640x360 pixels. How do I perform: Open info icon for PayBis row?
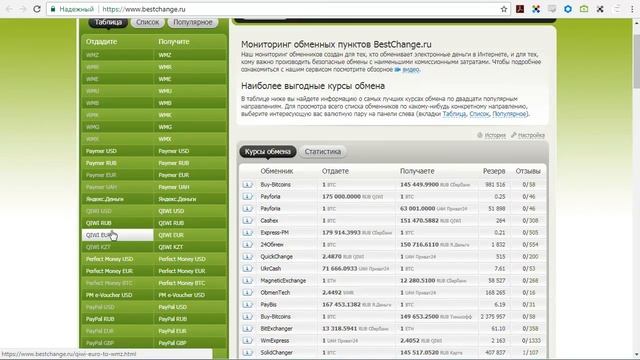(x=247, y=304)
